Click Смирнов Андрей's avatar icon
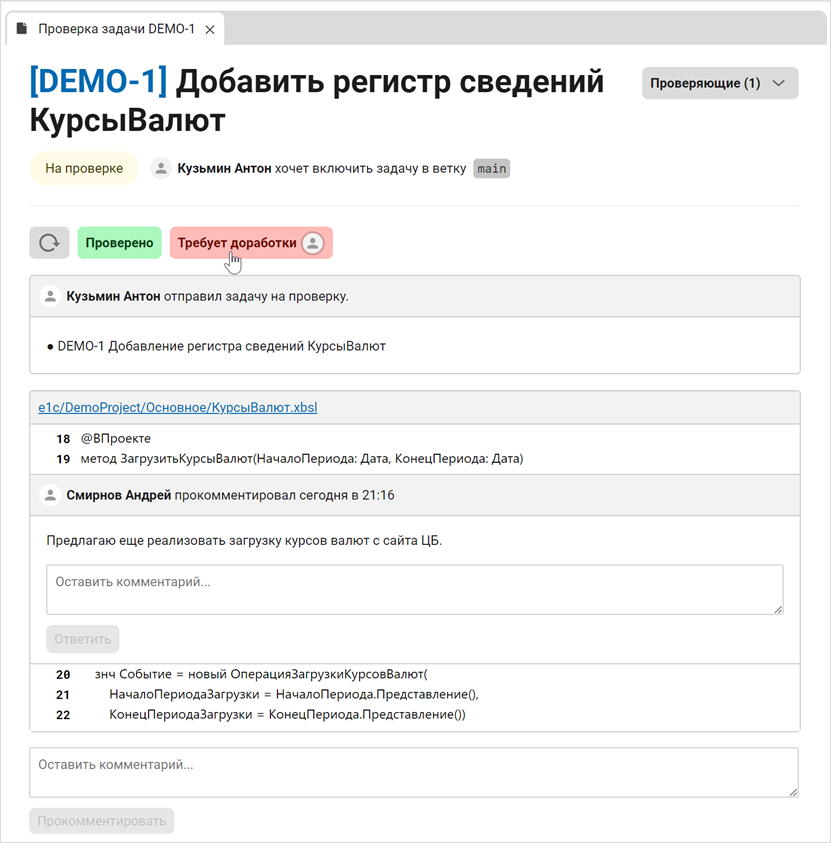Screen dimensions: 831x843 tap(50, 495)
